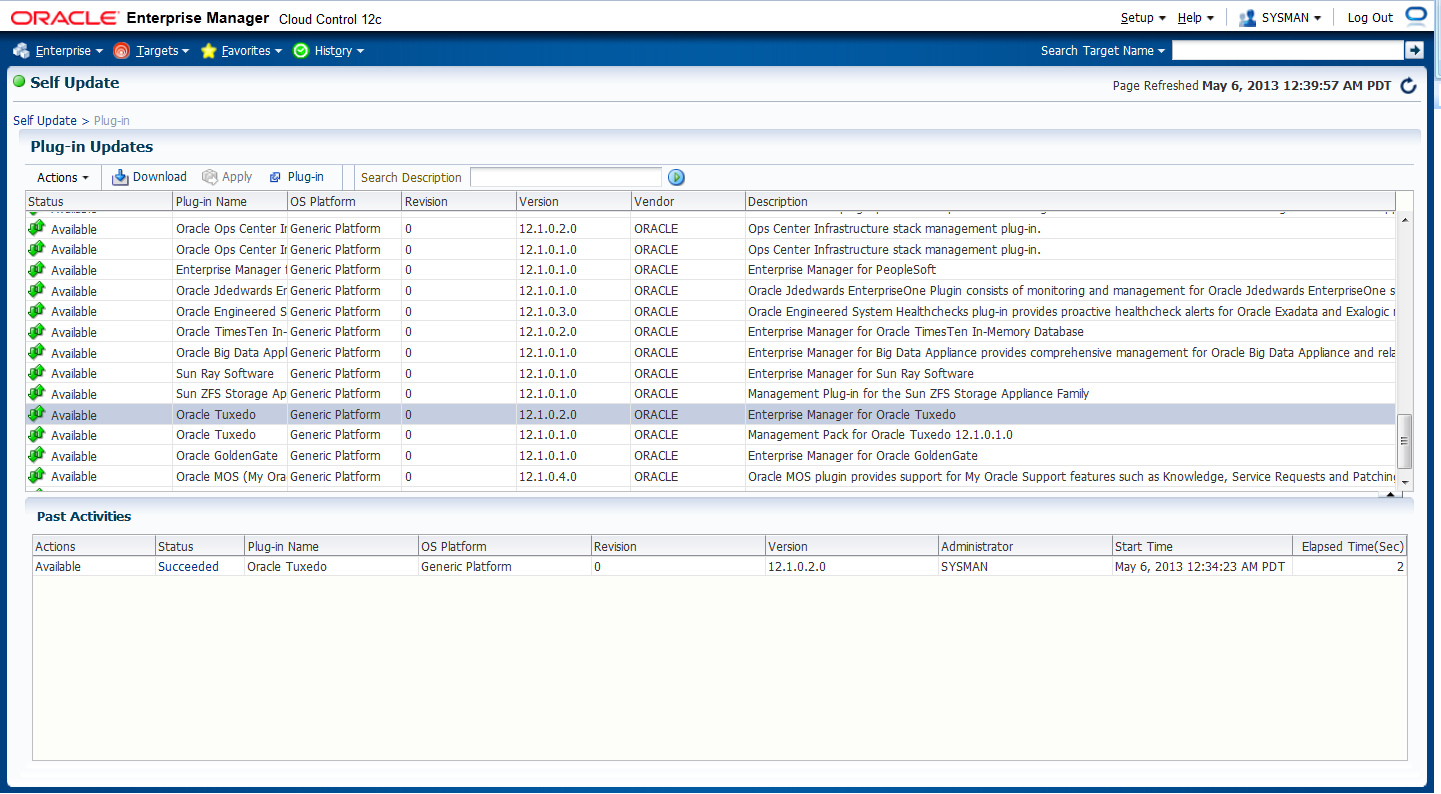Click 'Management Pack for Oracle Tuxedo 12.1.0.1.0' description
The height and width of the screenshot is (794, 1441).
tap(880, 435)
